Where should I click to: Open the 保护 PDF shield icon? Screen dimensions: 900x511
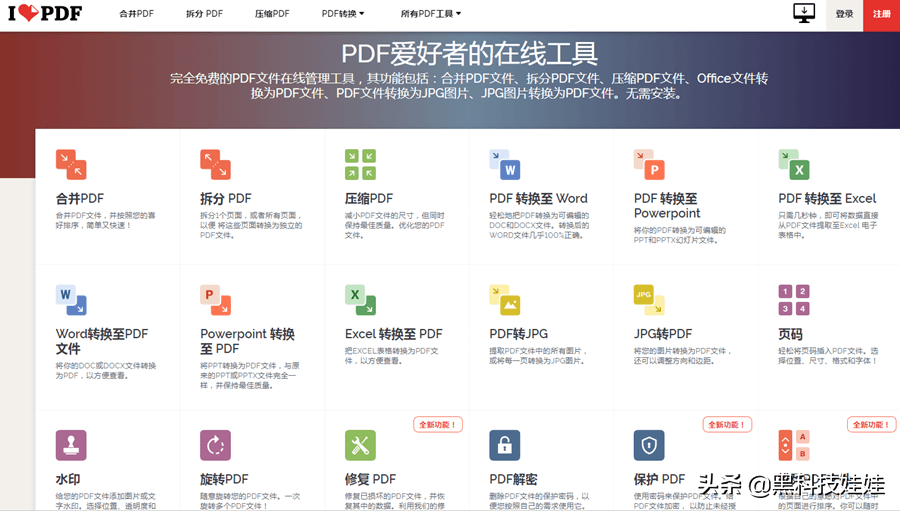[649, 445]
